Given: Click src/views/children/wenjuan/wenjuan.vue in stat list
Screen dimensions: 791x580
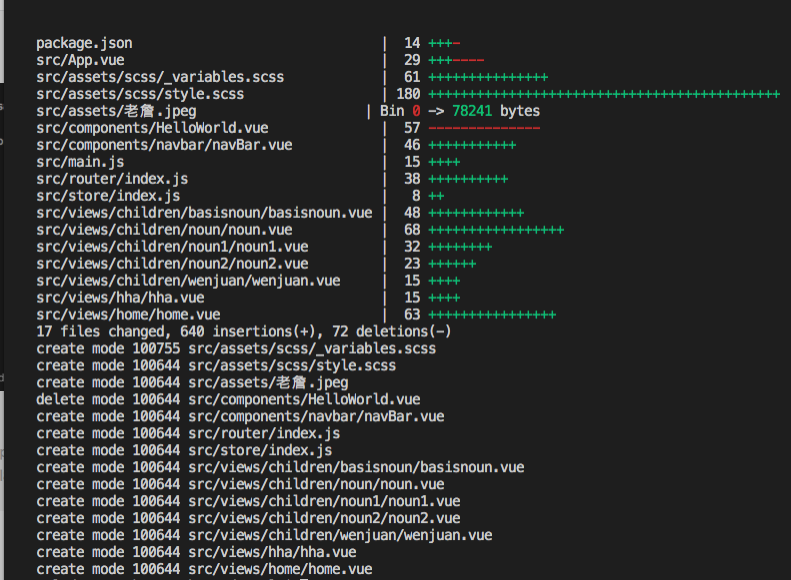Looking at the screenshot, I should [x=188, y=281].
